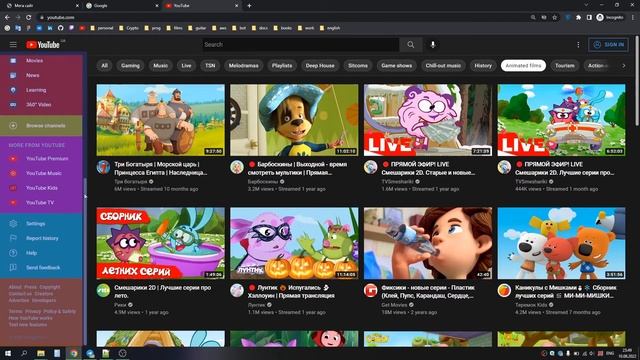This screenshot has height=360, width=640.
Task: Open a new Chrome tab
Action: pyautogui.click(x=249, y=6)
